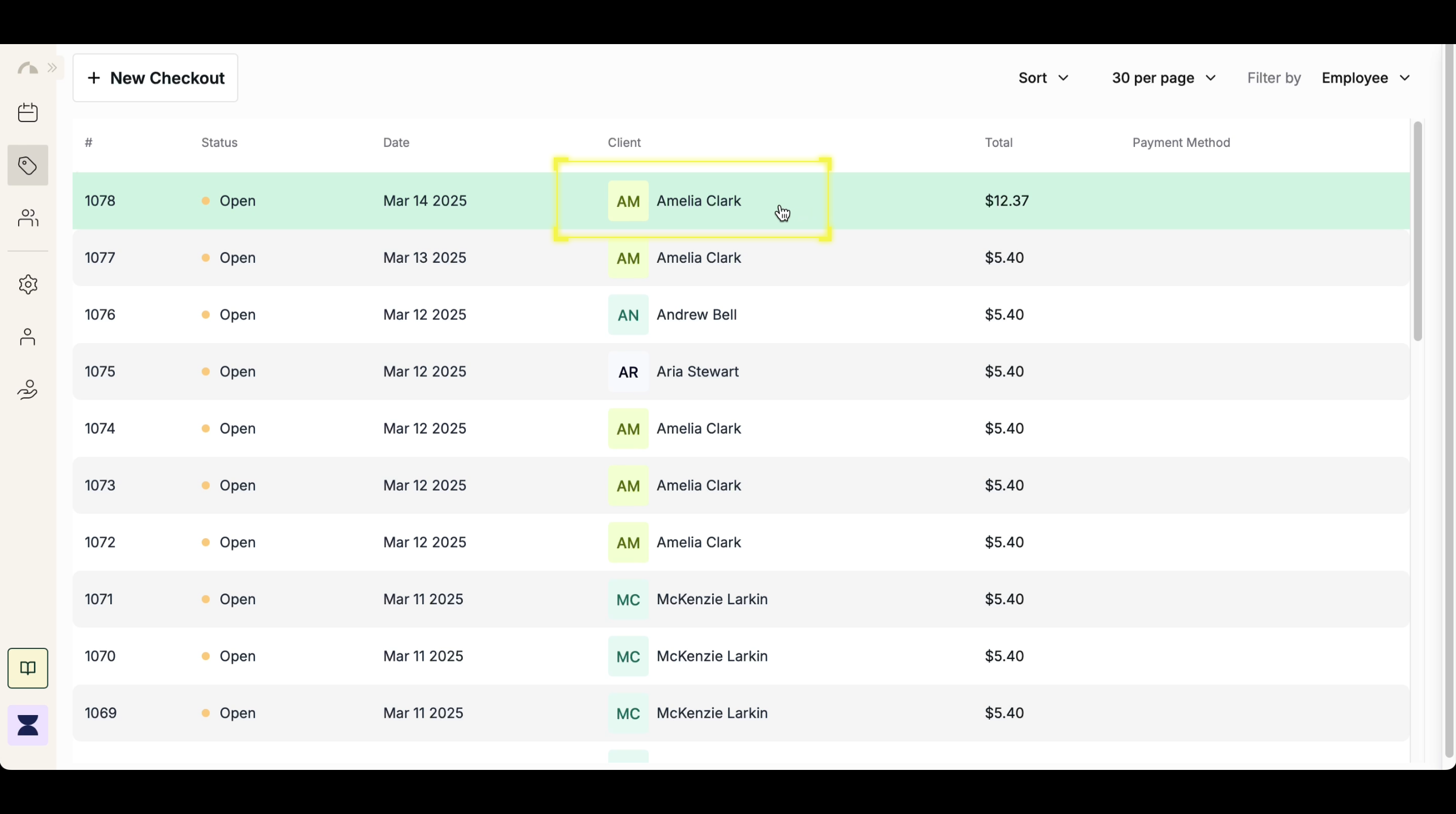Click the open status indicator for checkout 1075
The image size is (1456, 814).
coord(207,371)
